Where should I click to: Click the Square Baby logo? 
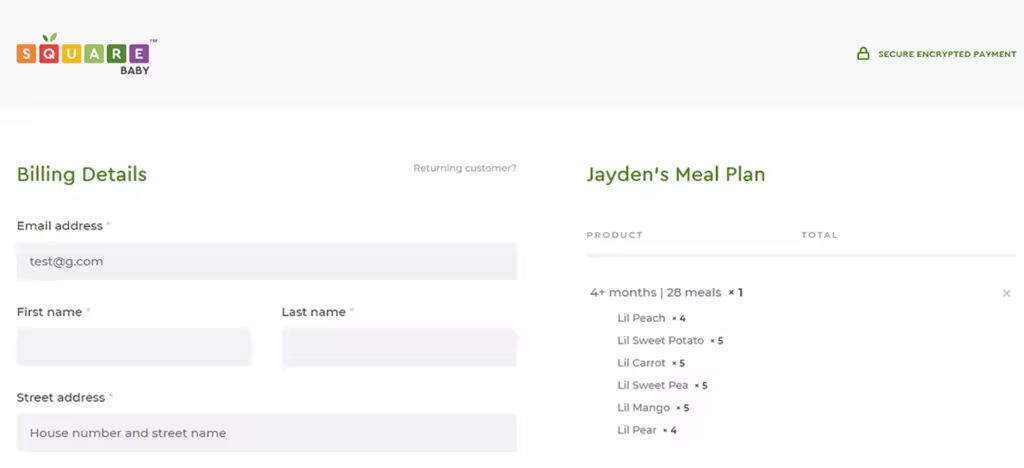pyautogui.click(x=87, y=54)
